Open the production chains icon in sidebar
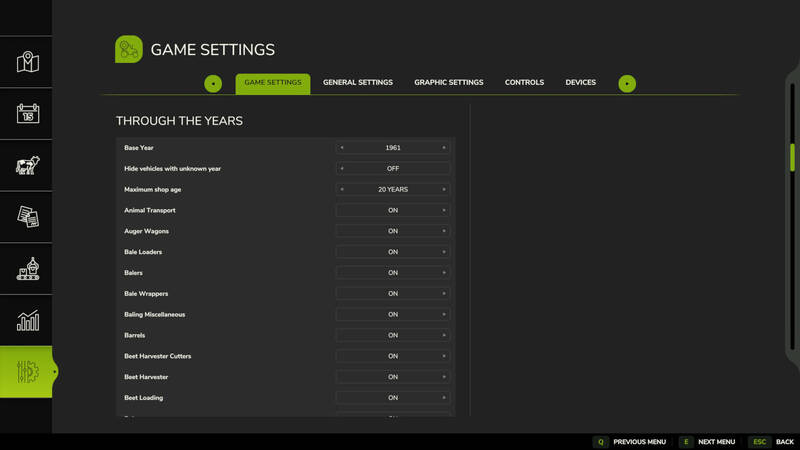The height and width of the screenshot is (450, 800). click(28, 268)
